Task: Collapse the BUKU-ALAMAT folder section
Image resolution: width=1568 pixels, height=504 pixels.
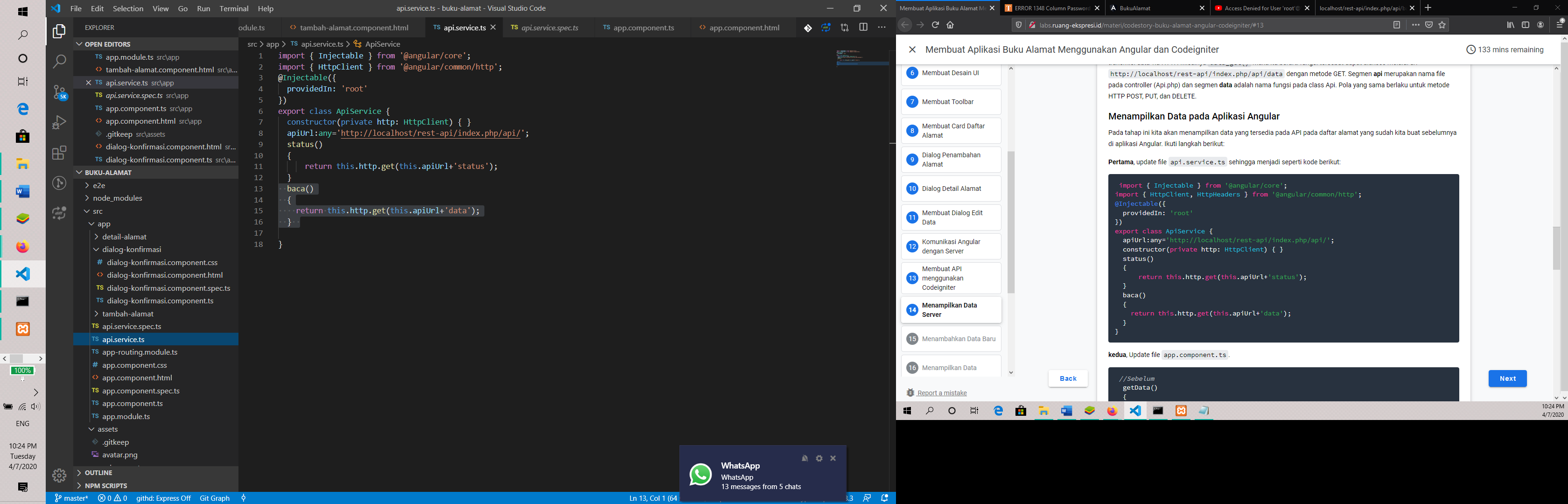Action: (x=156, y=172)
